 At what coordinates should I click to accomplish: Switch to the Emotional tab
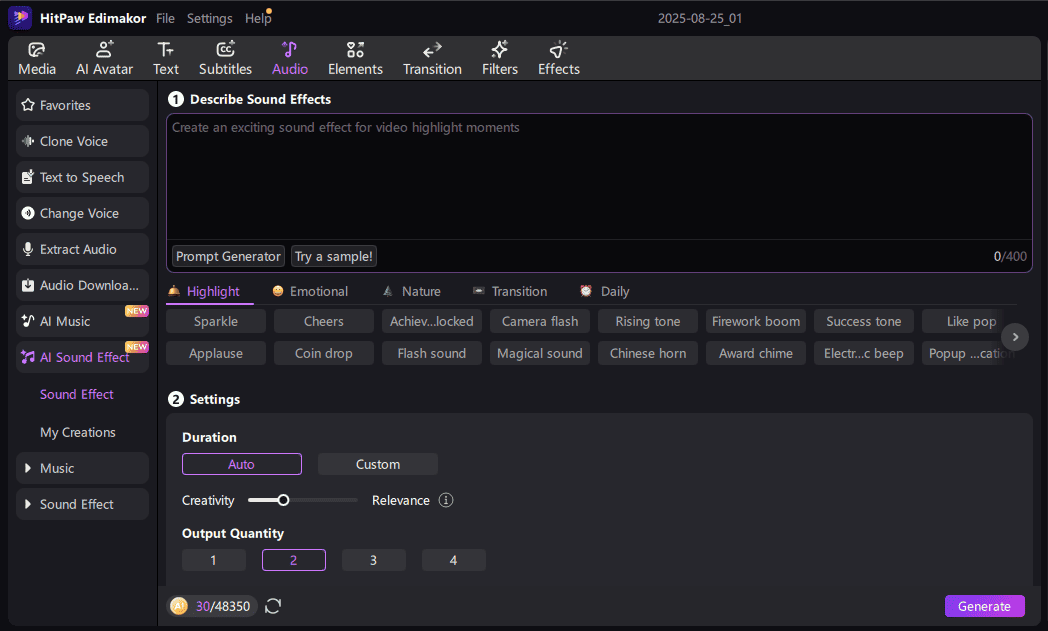click(310, 291)
